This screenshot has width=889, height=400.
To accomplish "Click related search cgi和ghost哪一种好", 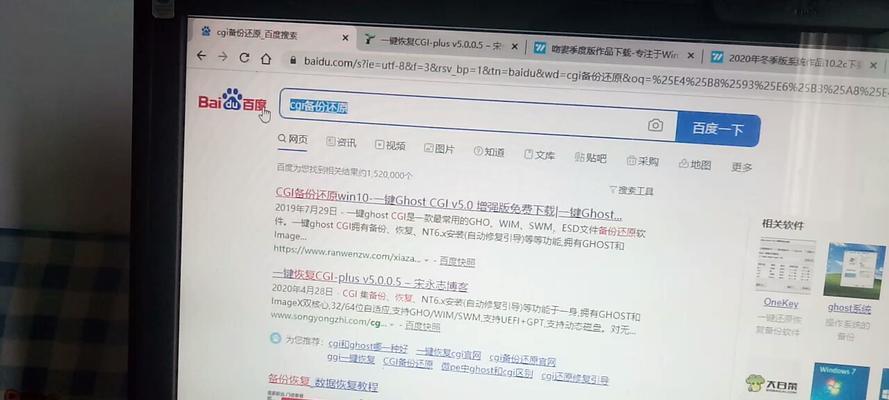I will pos(368,346).
